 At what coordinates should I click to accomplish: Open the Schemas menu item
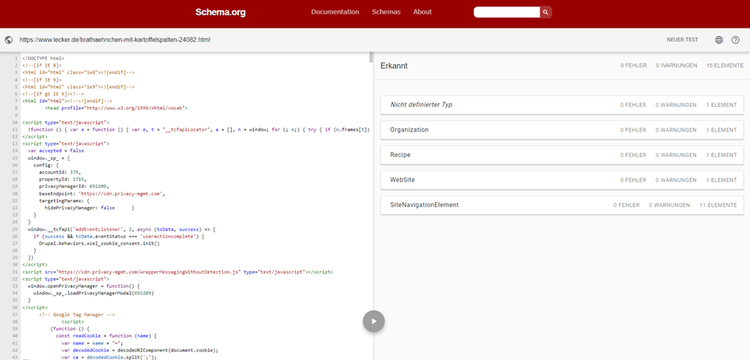386,12
